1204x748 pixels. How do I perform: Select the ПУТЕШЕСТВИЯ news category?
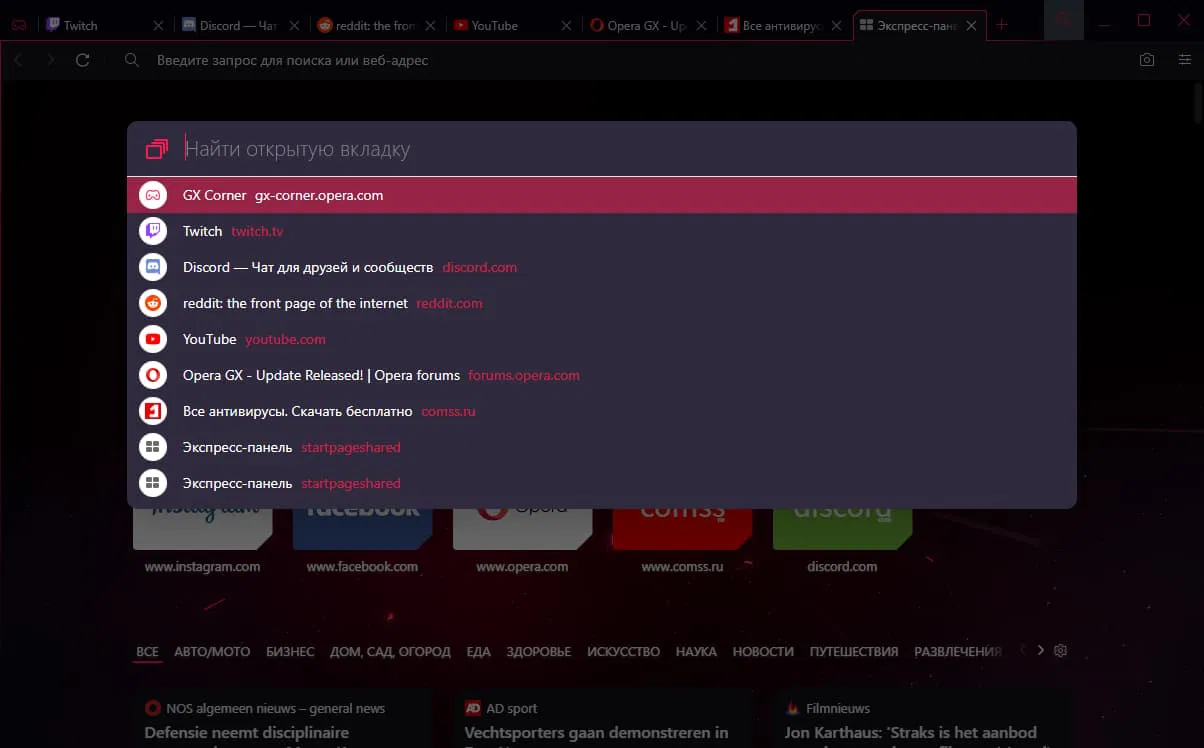854,651
